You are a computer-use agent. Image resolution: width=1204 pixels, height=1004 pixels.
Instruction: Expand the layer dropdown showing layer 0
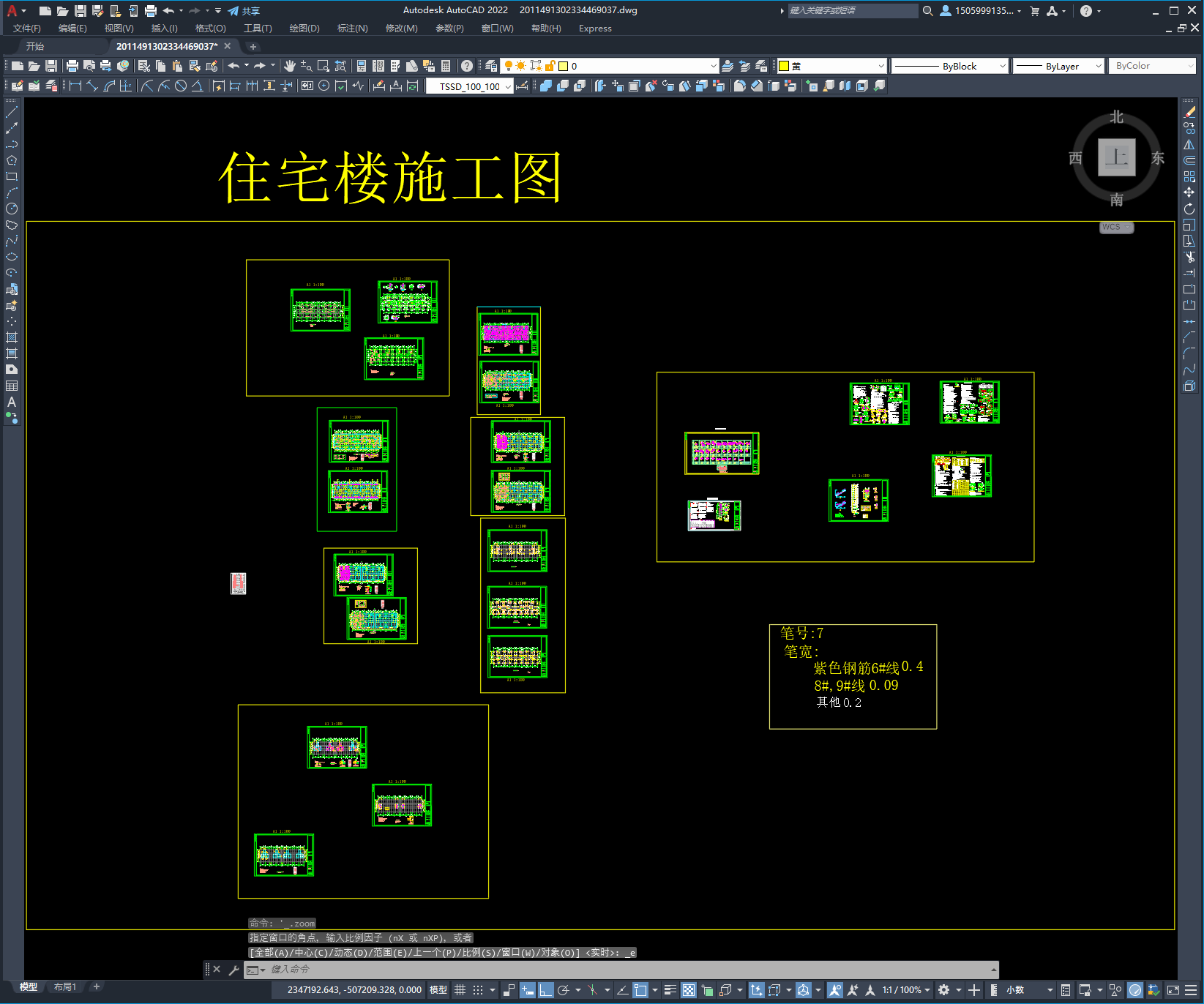[x=714, y=66]
